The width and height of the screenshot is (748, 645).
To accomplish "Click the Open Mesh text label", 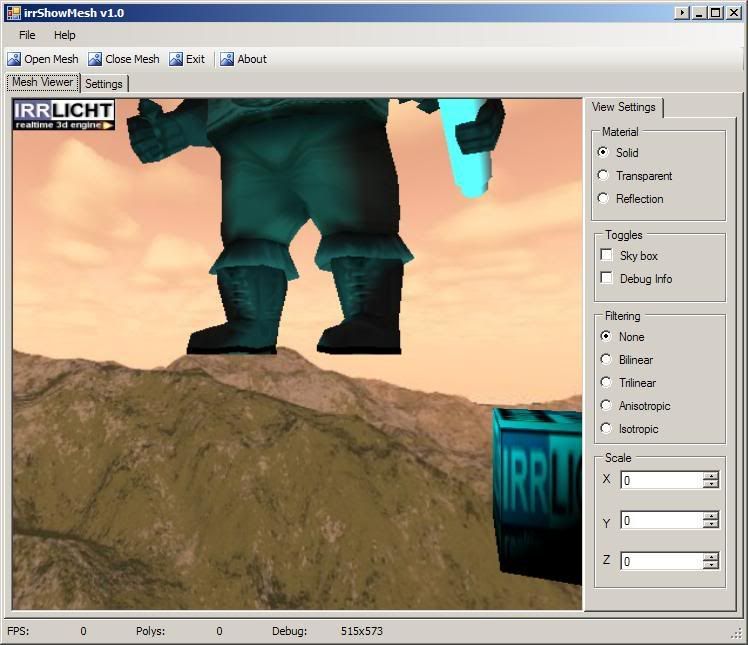I will pyautogui.click(x=52, y=59).
